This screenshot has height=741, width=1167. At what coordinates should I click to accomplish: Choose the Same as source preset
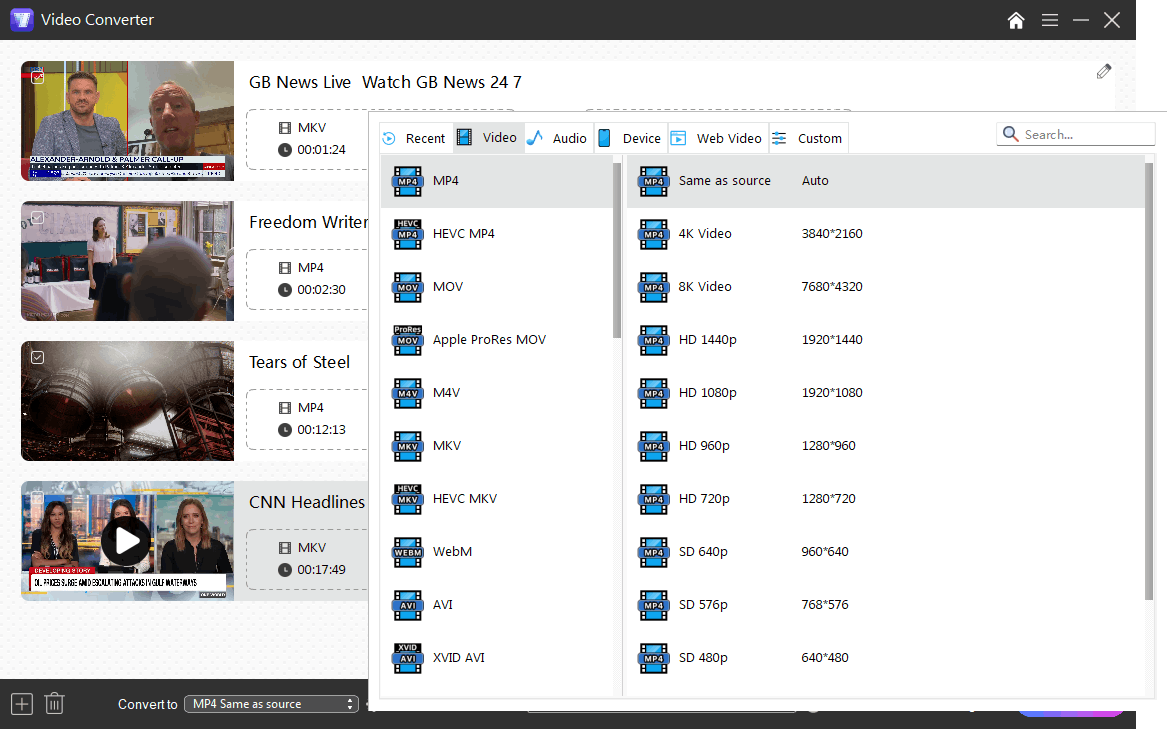886,181
